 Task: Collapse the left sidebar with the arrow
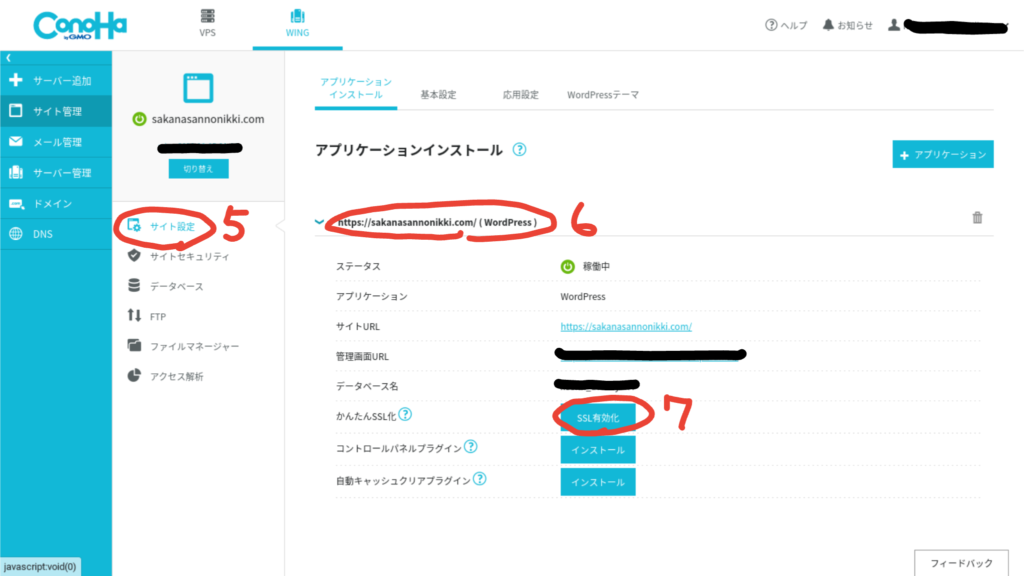8,57
